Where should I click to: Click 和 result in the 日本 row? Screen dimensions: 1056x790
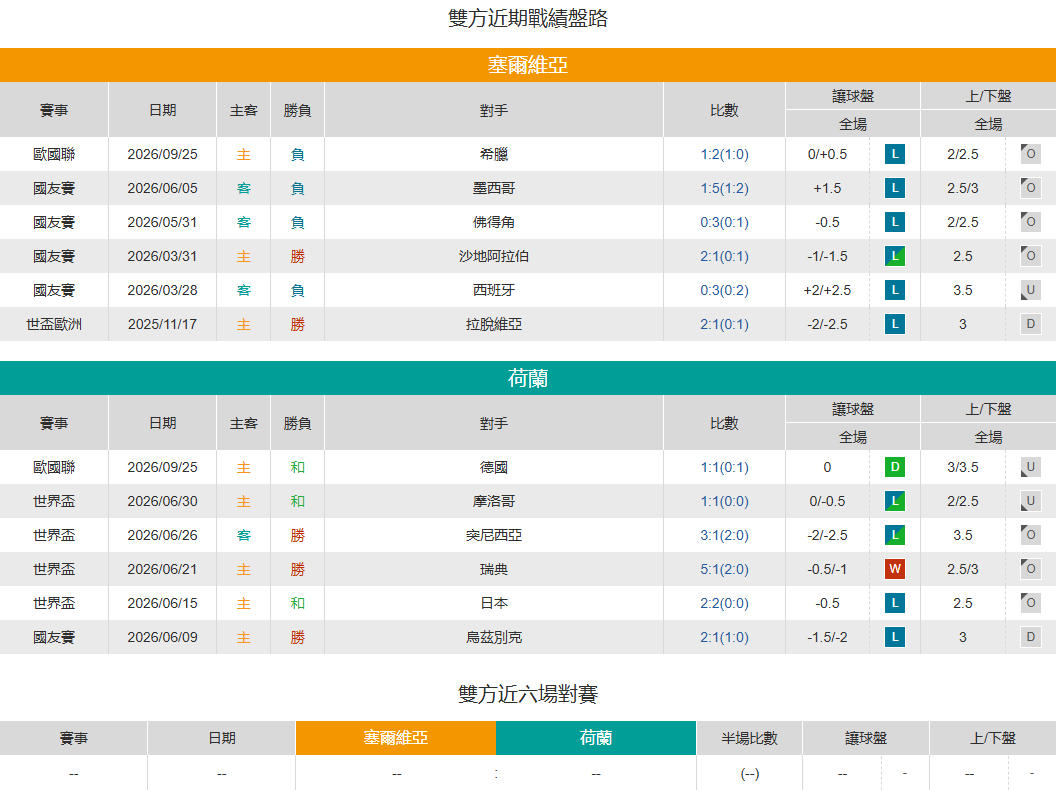coord(297,603)
